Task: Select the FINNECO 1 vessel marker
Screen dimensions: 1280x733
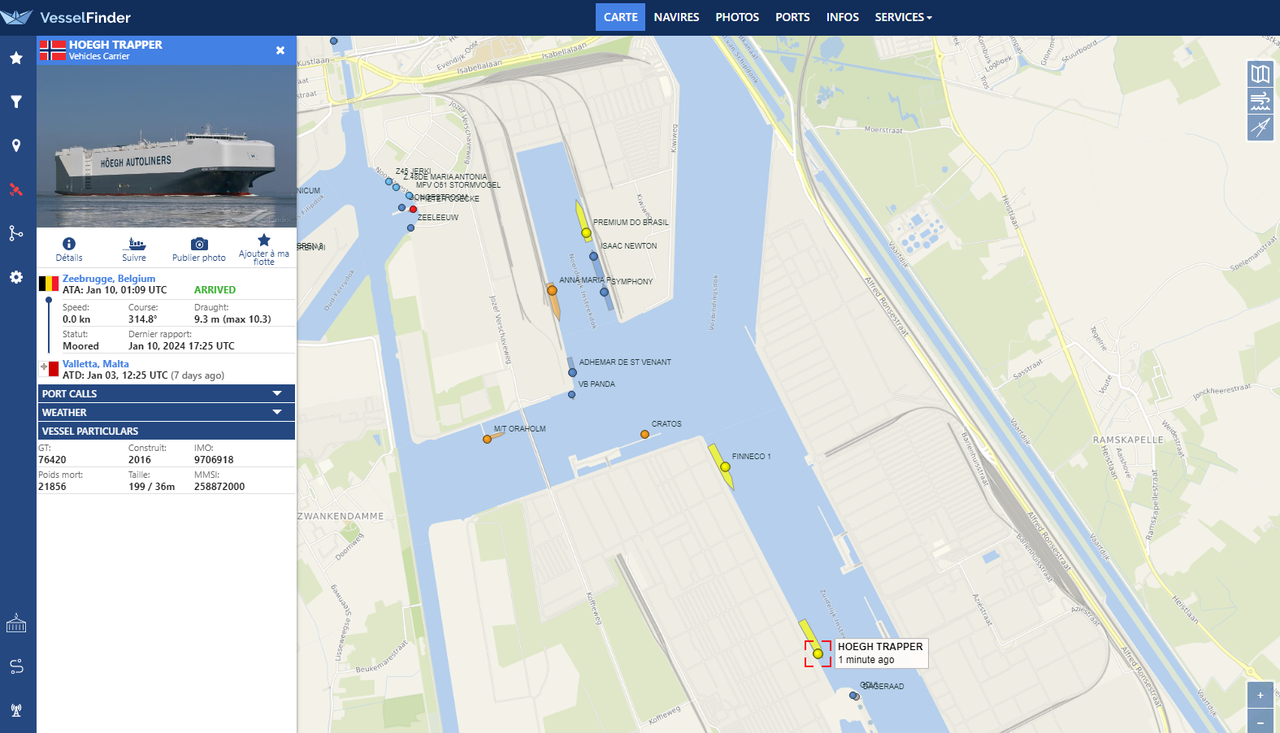Action: click(x=725, y=467)
